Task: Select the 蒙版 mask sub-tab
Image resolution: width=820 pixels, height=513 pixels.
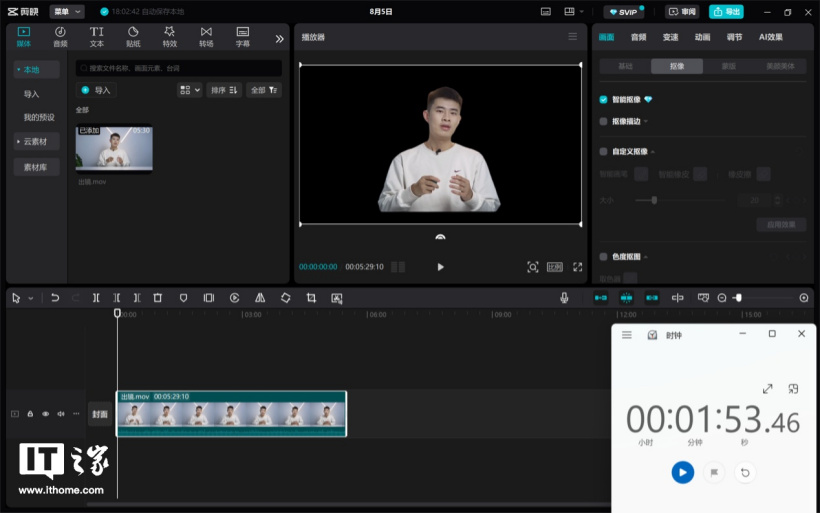Action: (728, 66)
